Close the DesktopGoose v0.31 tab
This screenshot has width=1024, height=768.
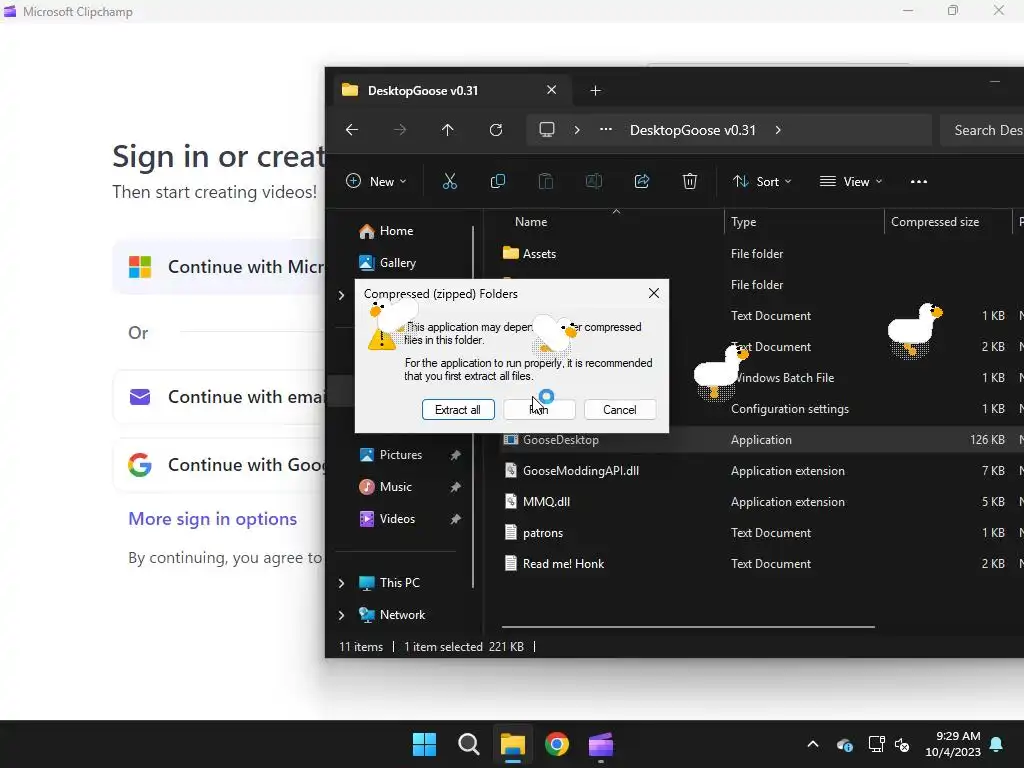coord(551,90)
